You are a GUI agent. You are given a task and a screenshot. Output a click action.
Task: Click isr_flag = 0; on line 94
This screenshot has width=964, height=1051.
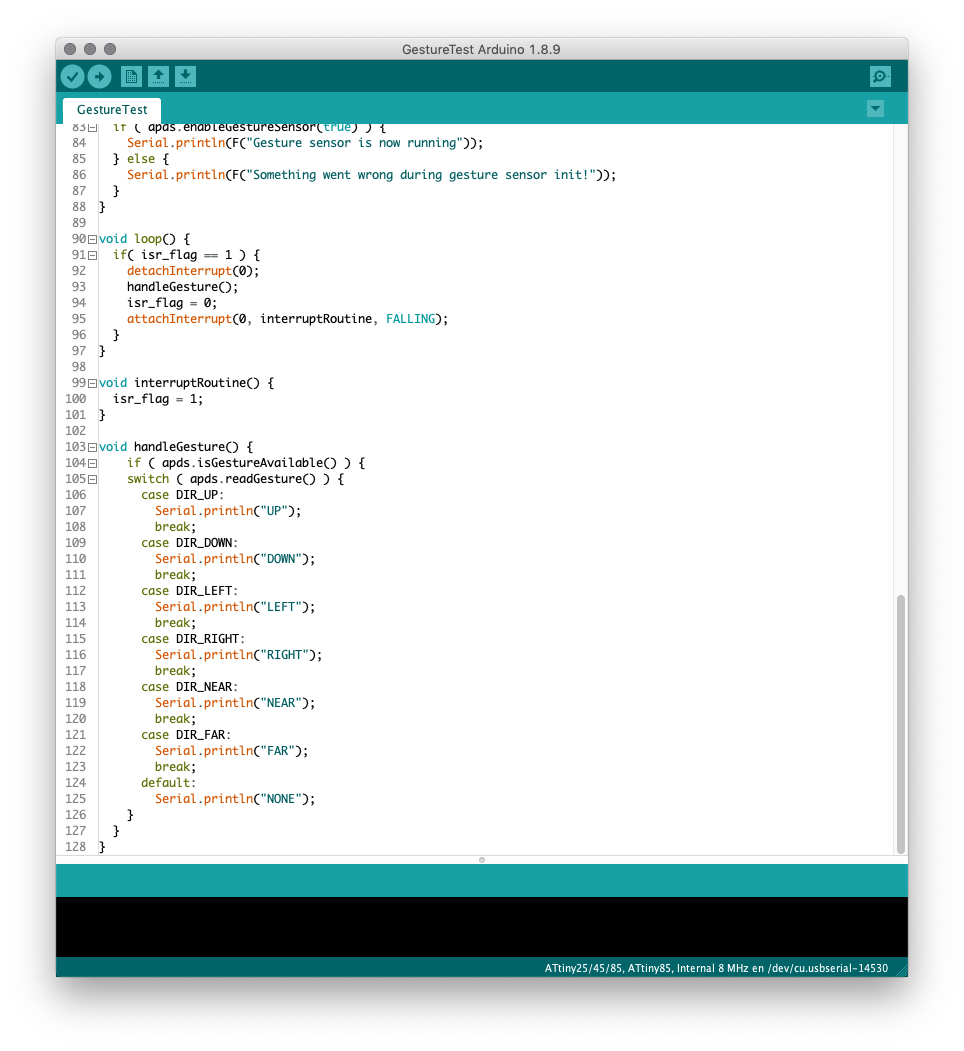[x=172, y=303]
